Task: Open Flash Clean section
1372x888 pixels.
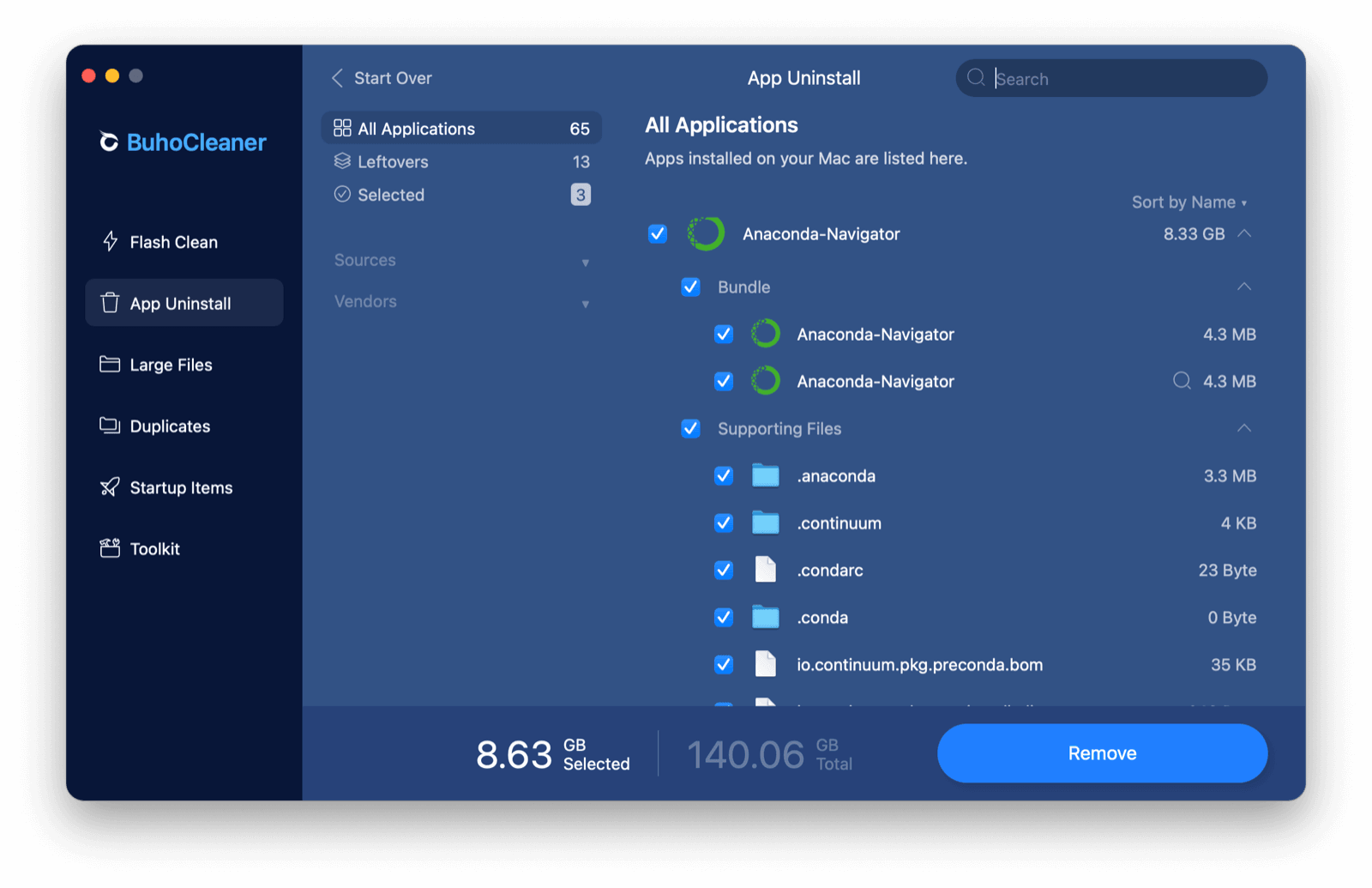Action: (184, 242)
